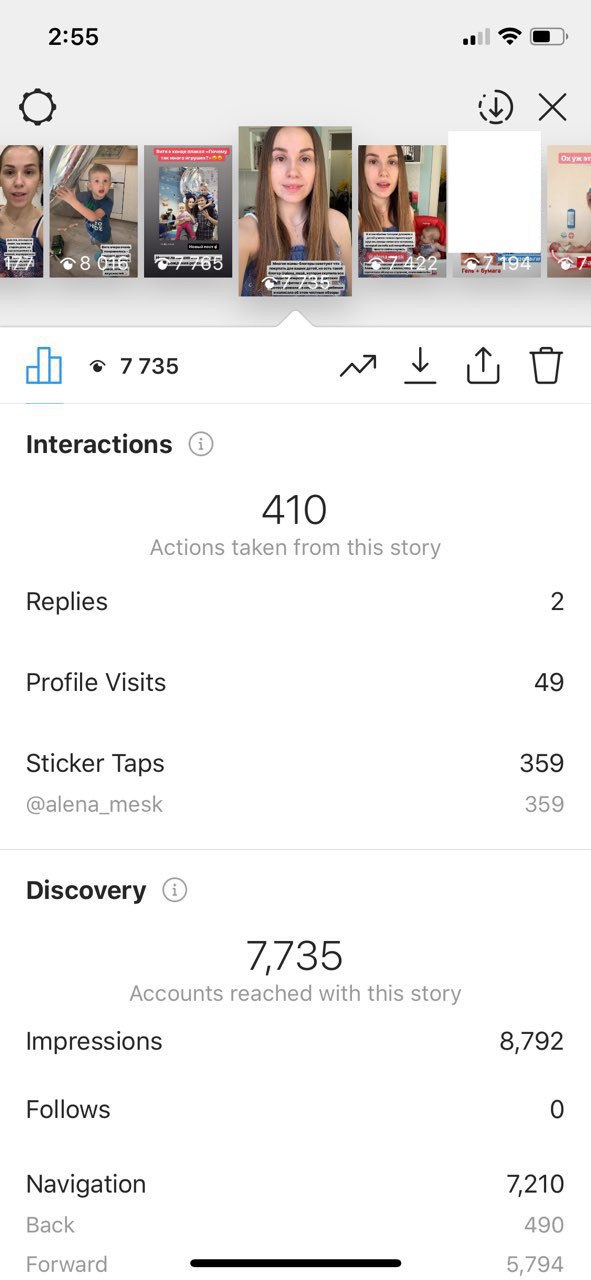Select the bar chart insights tab
The image size is (591, 1280).
coord(44,367)
